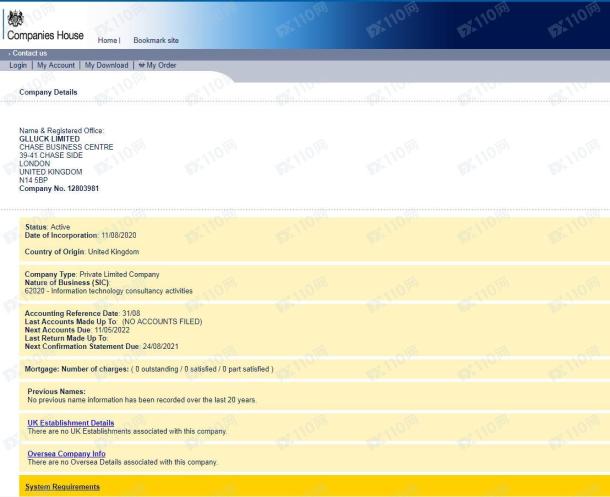
Task: Click Accounting Reference Date 31/08
Action: pos(82,313)
